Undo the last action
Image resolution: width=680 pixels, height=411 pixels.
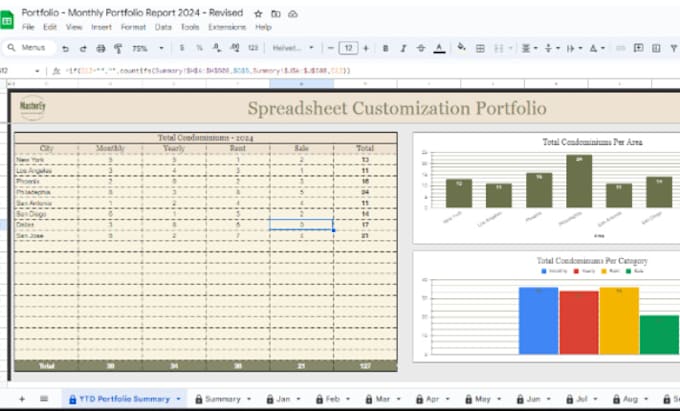[65, 48]
